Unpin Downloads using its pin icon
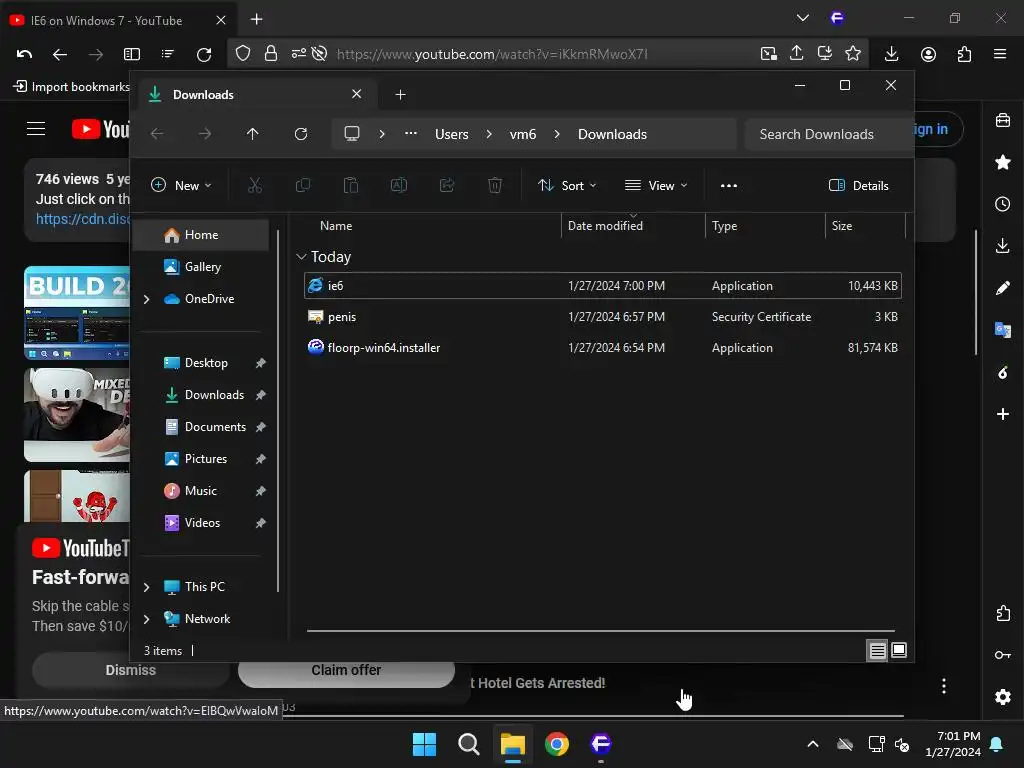Screen dimensions: 1024x768 261,395
